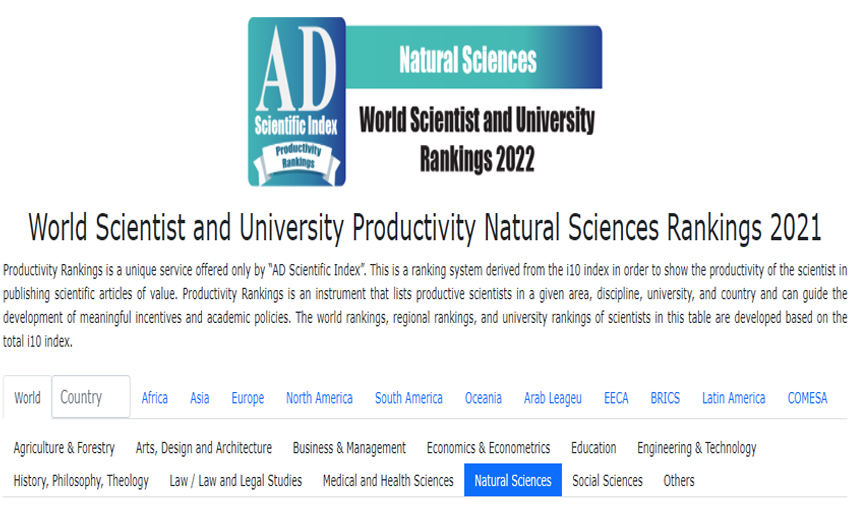Switch to the Africa region tab
The width and height of the screenshot is (850, 520).
tap(155, 398)
